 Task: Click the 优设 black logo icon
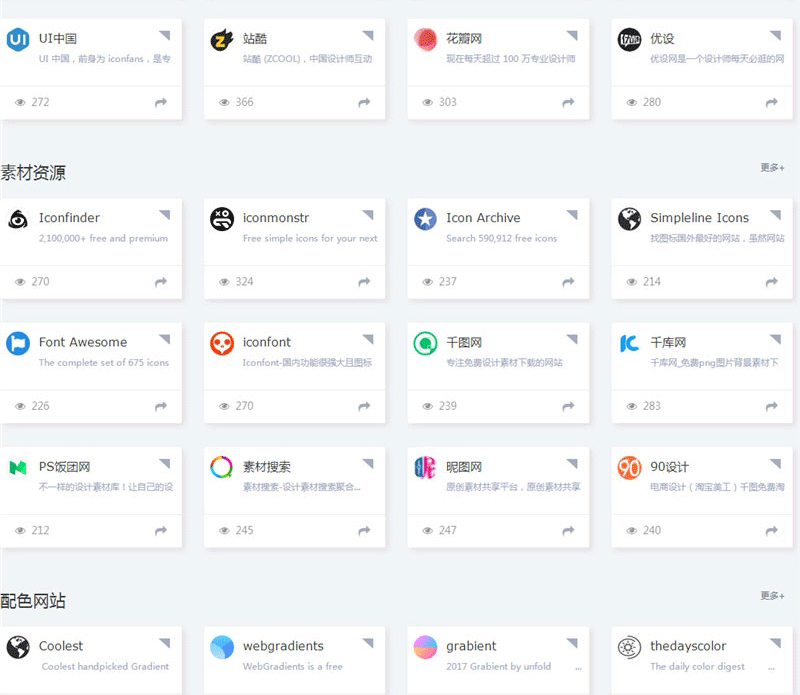(630, 40)
